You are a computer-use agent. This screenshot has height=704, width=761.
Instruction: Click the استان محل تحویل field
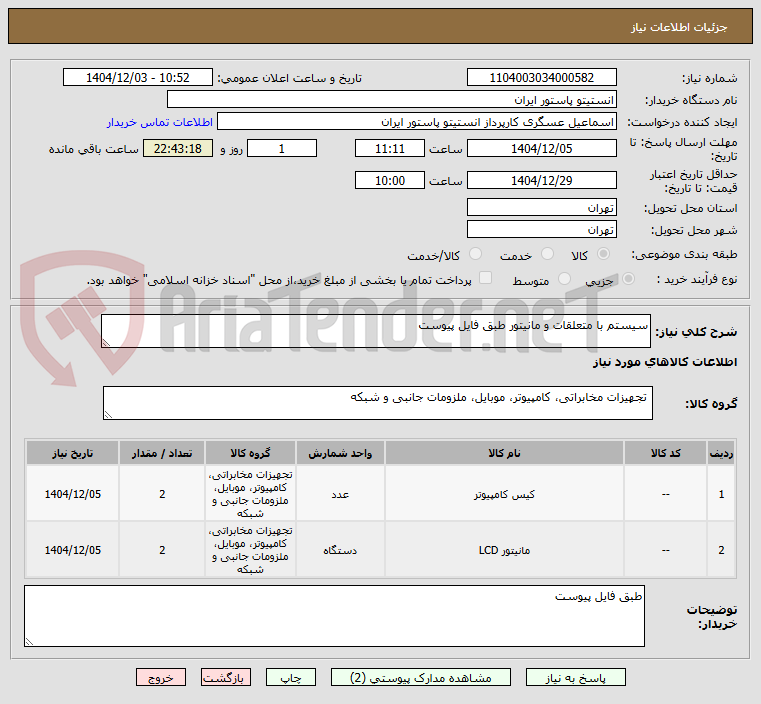point(542,208)
